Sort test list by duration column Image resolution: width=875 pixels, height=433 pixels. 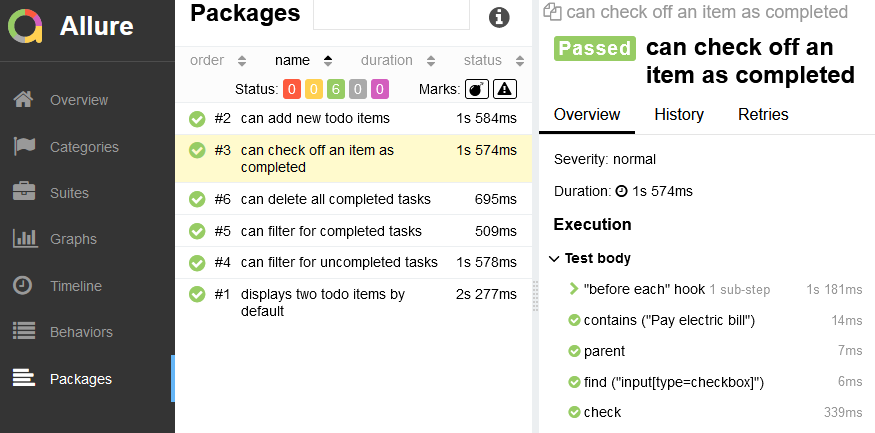[397, 60]
